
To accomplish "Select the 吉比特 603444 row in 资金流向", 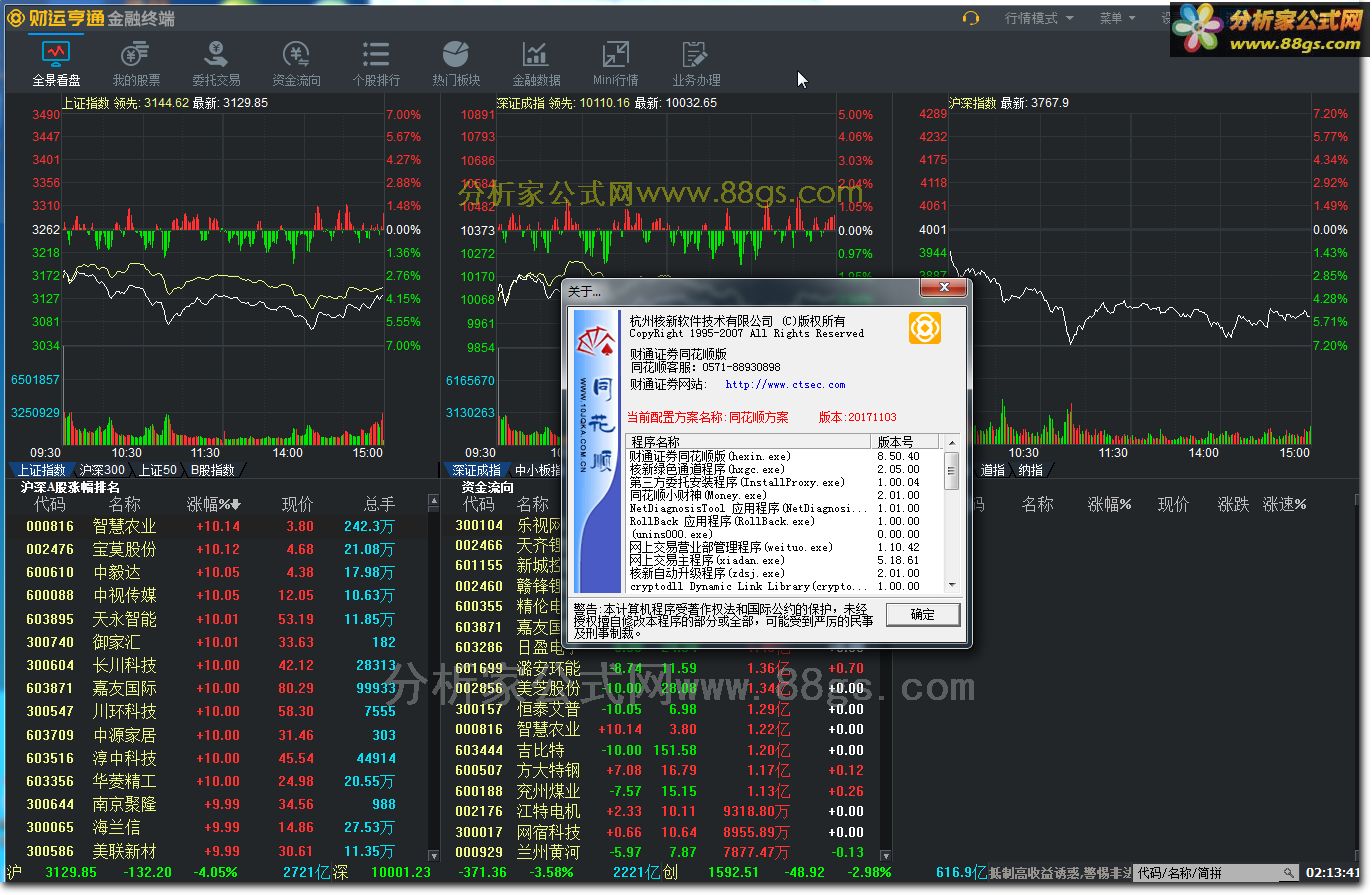I will [x=661, y=750].
